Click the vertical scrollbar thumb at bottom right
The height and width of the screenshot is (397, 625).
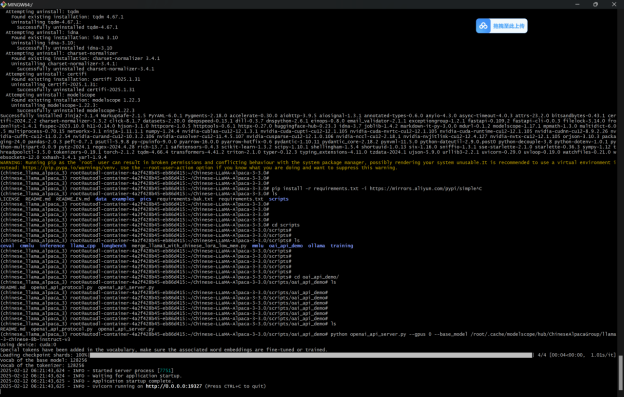click(x=621, y=373)
